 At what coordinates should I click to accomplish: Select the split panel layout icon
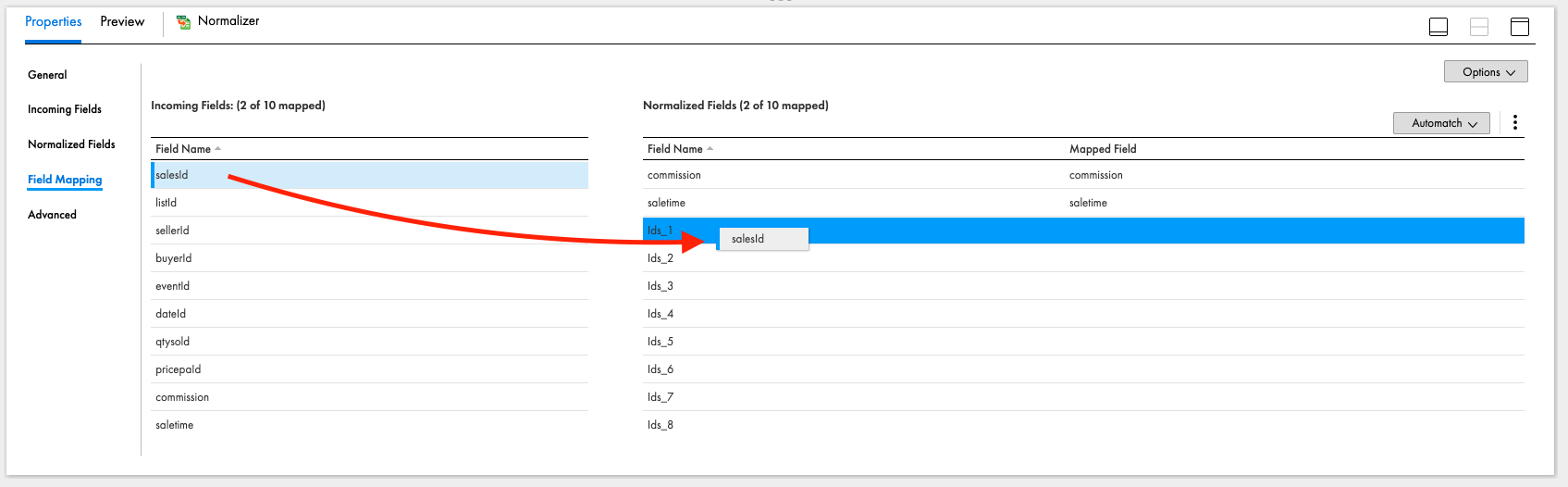pos(1478,27)
